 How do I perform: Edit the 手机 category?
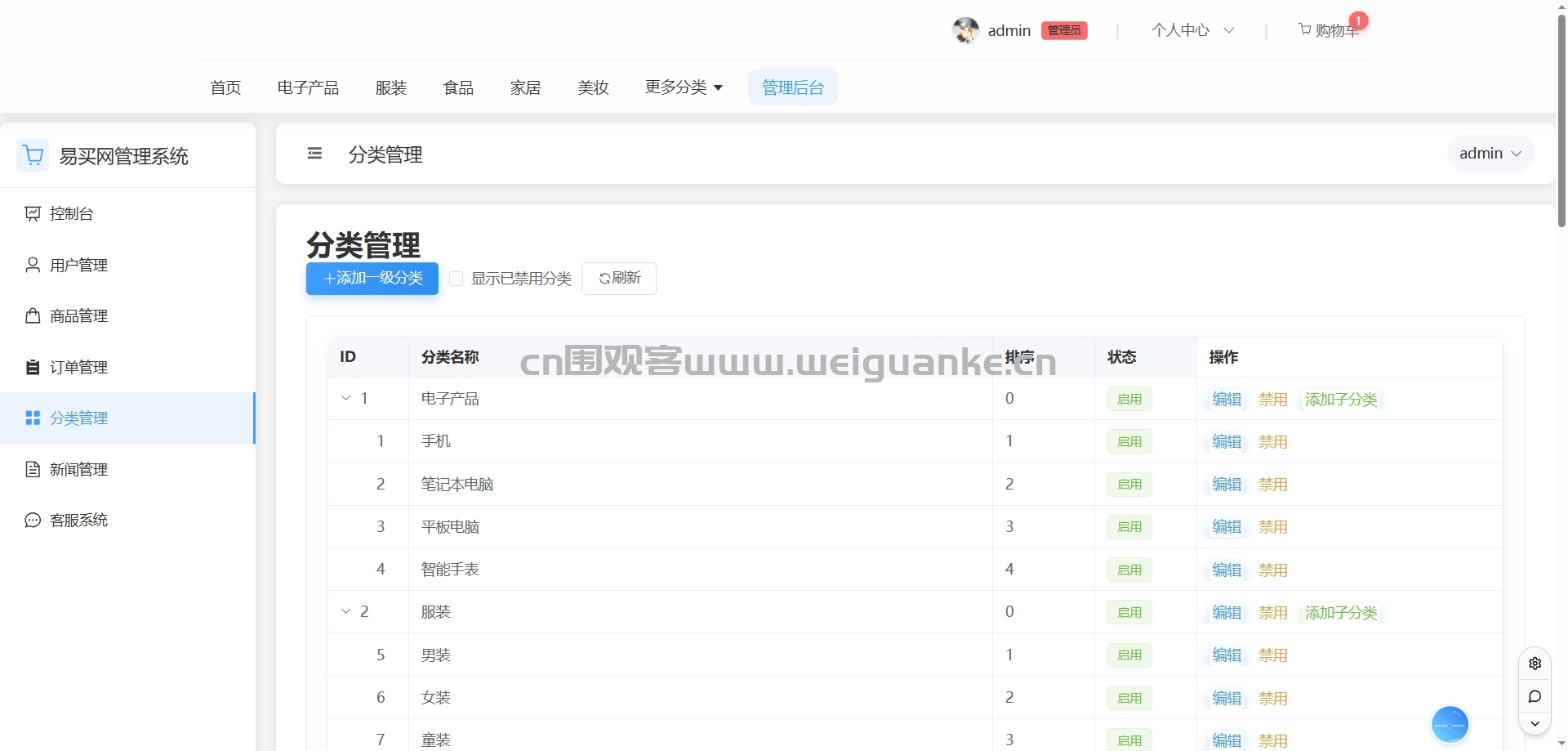pos(1227,441)
